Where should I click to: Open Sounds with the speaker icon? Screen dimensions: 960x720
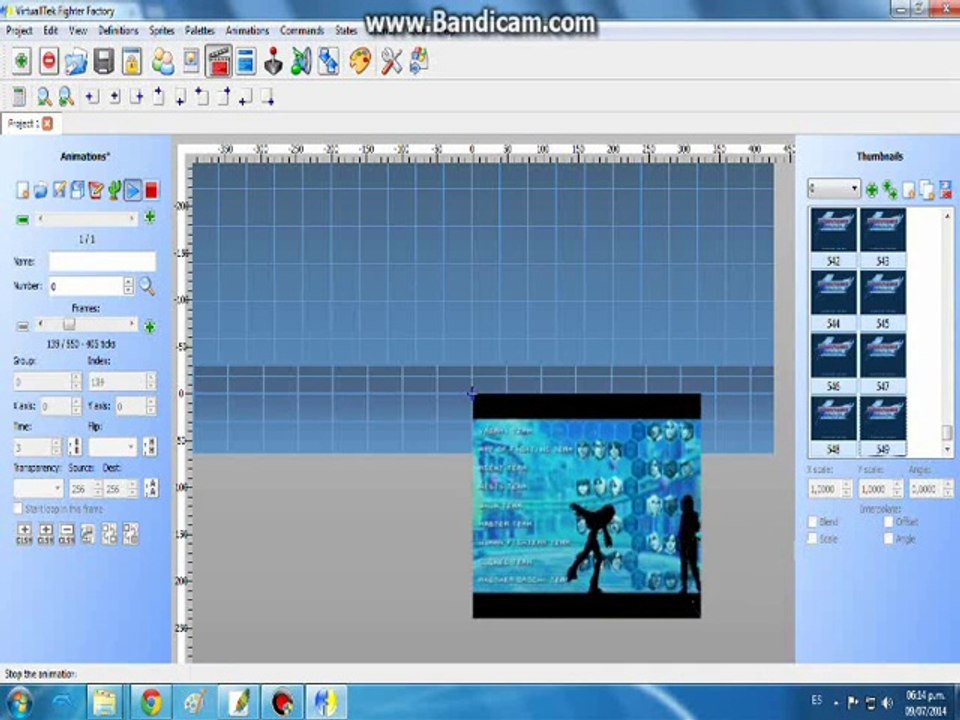(x=301, y=62)
